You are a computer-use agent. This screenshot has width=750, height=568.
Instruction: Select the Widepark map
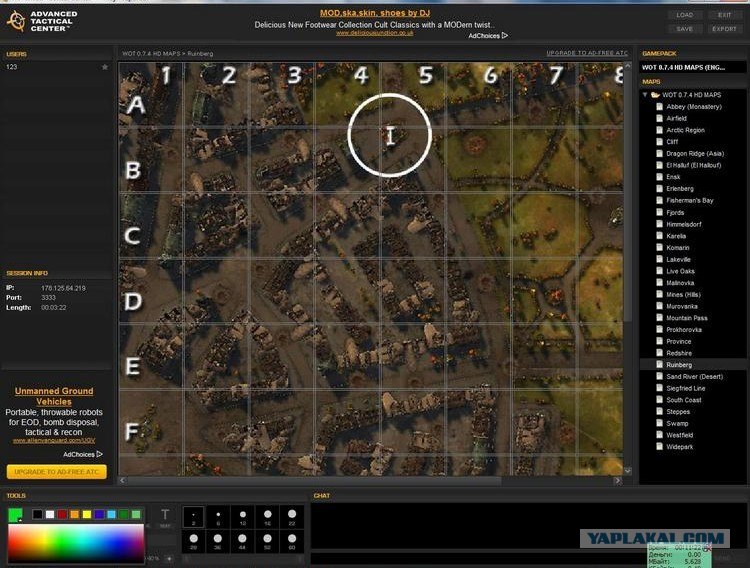679,447
